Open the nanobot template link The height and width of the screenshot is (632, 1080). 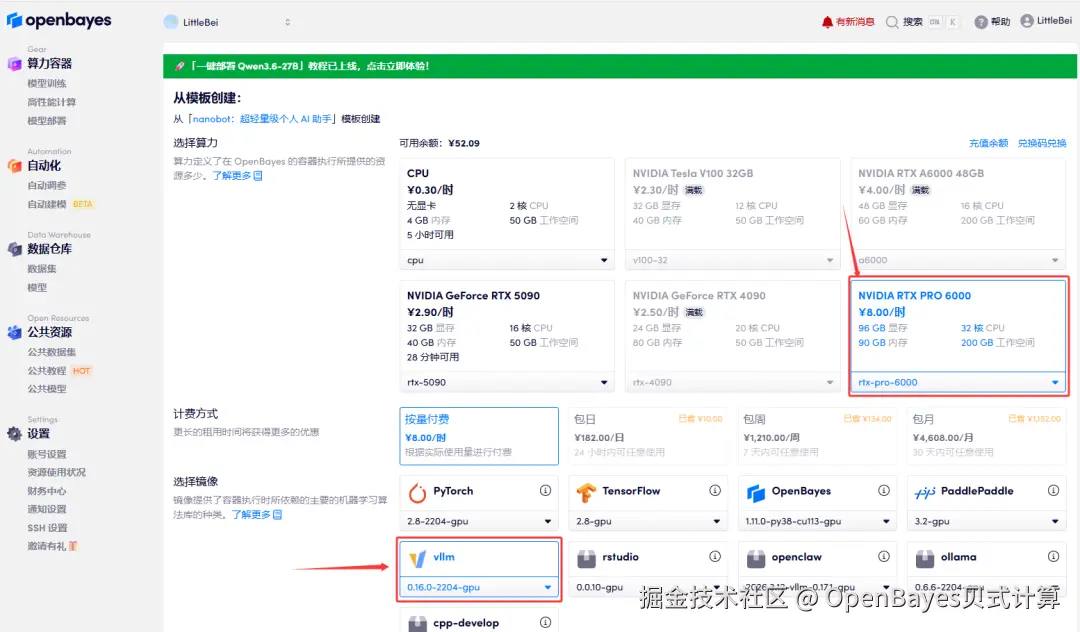point(262,119)
